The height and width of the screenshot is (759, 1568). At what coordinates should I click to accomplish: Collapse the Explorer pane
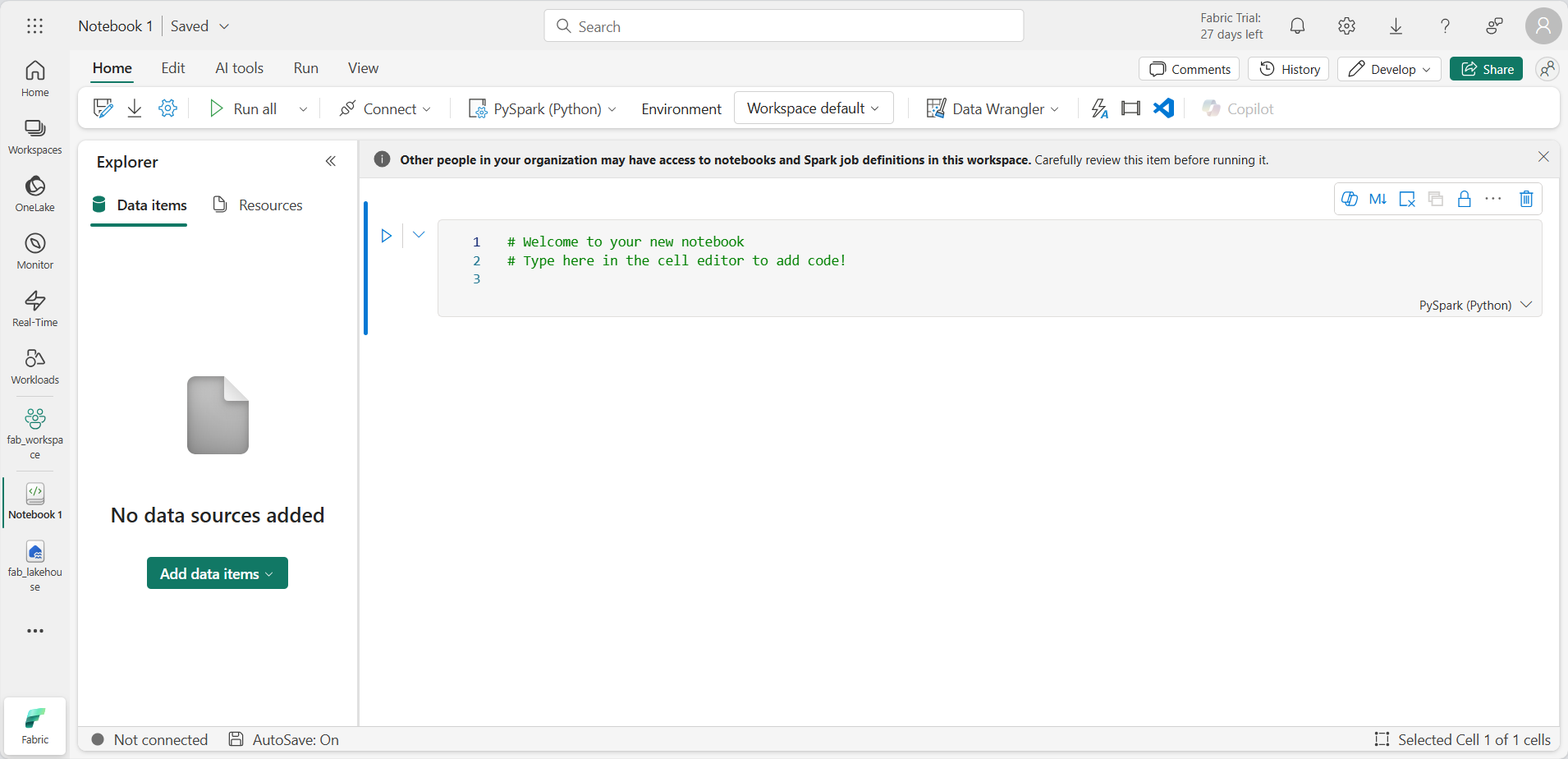(x=331, y=161)
